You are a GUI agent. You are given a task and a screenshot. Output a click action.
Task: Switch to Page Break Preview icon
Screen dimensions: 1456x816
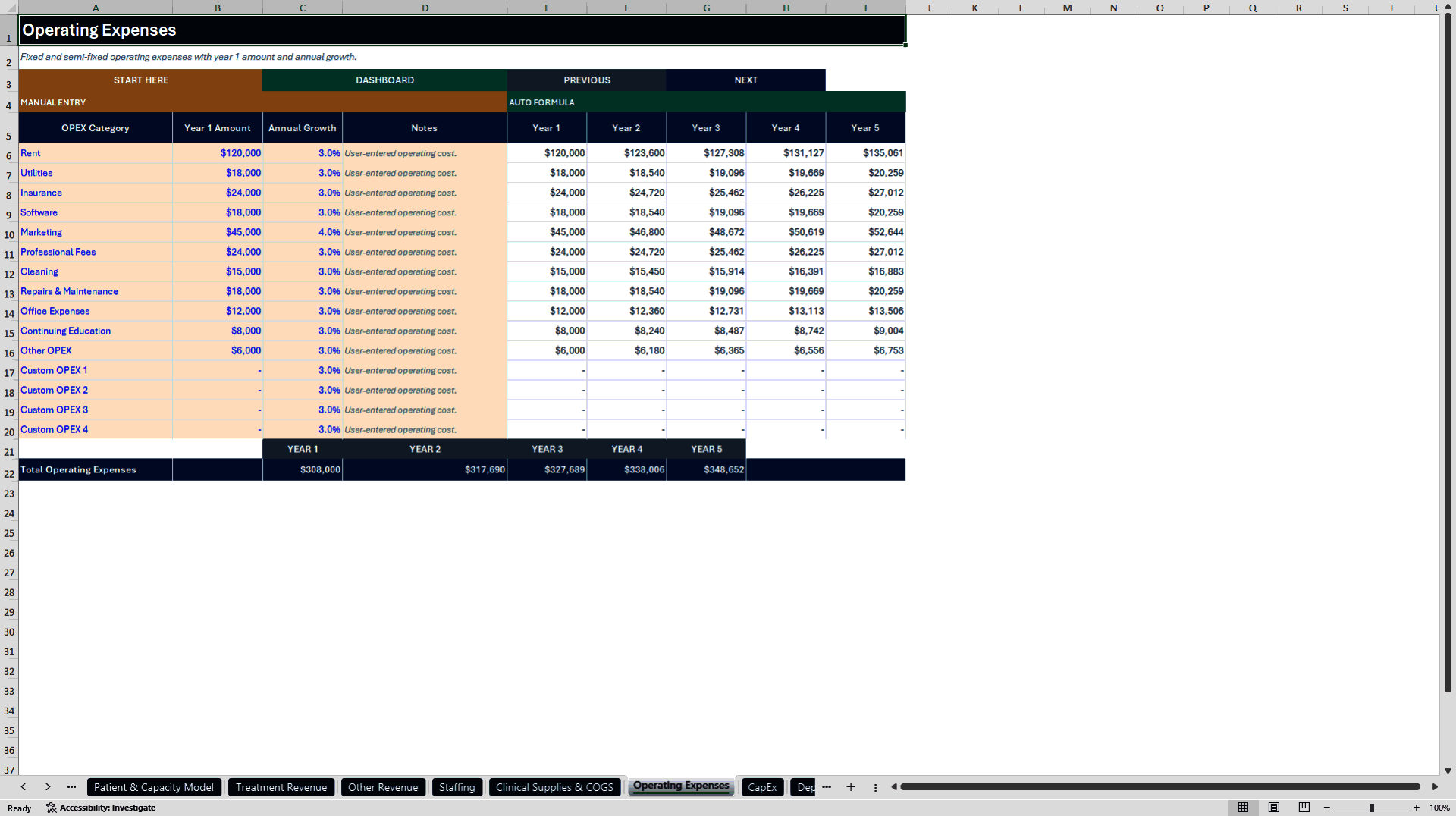click(x=1304, y=808)
